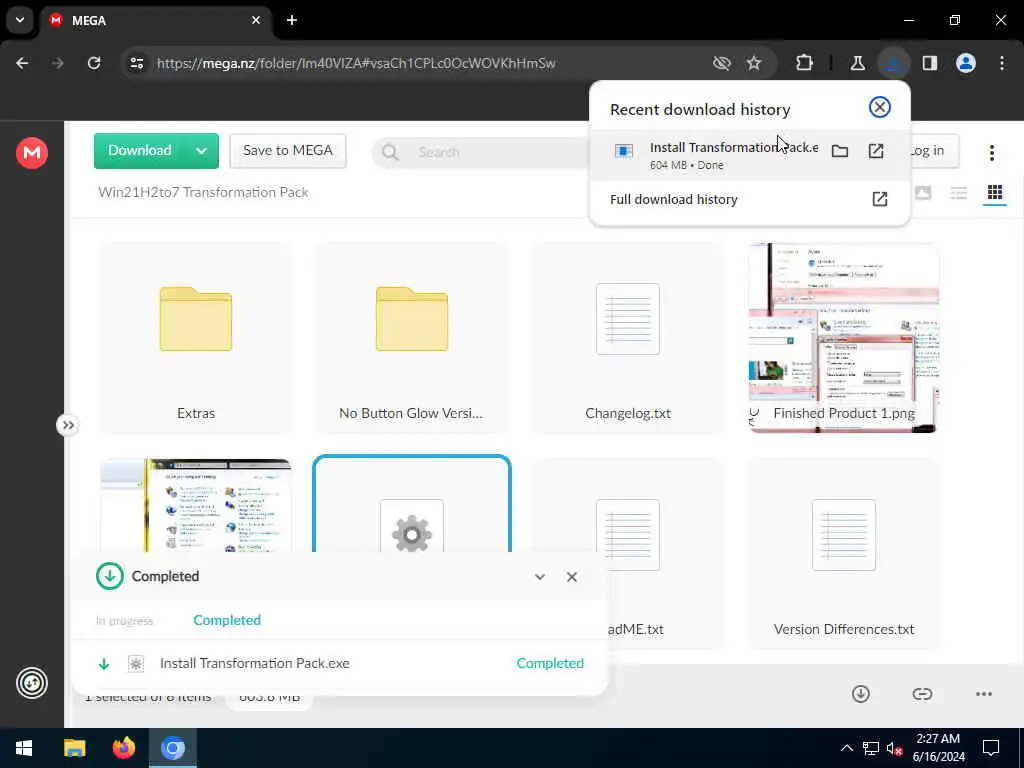Select Finished Product 1.png thumbnail
The width and height of the screenshot is (1024, 768).
point(844,338)
